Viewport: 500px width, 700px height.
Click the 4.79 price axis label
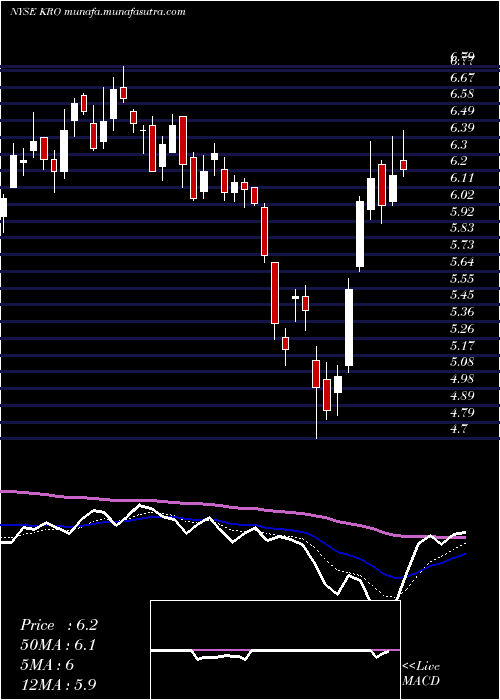click(x=462, y=412)
